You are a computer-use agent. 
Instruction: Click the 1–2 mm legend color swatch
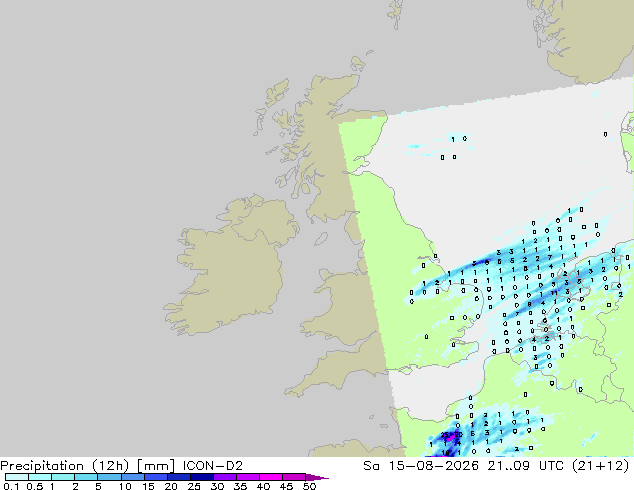(x=63, y=477)
